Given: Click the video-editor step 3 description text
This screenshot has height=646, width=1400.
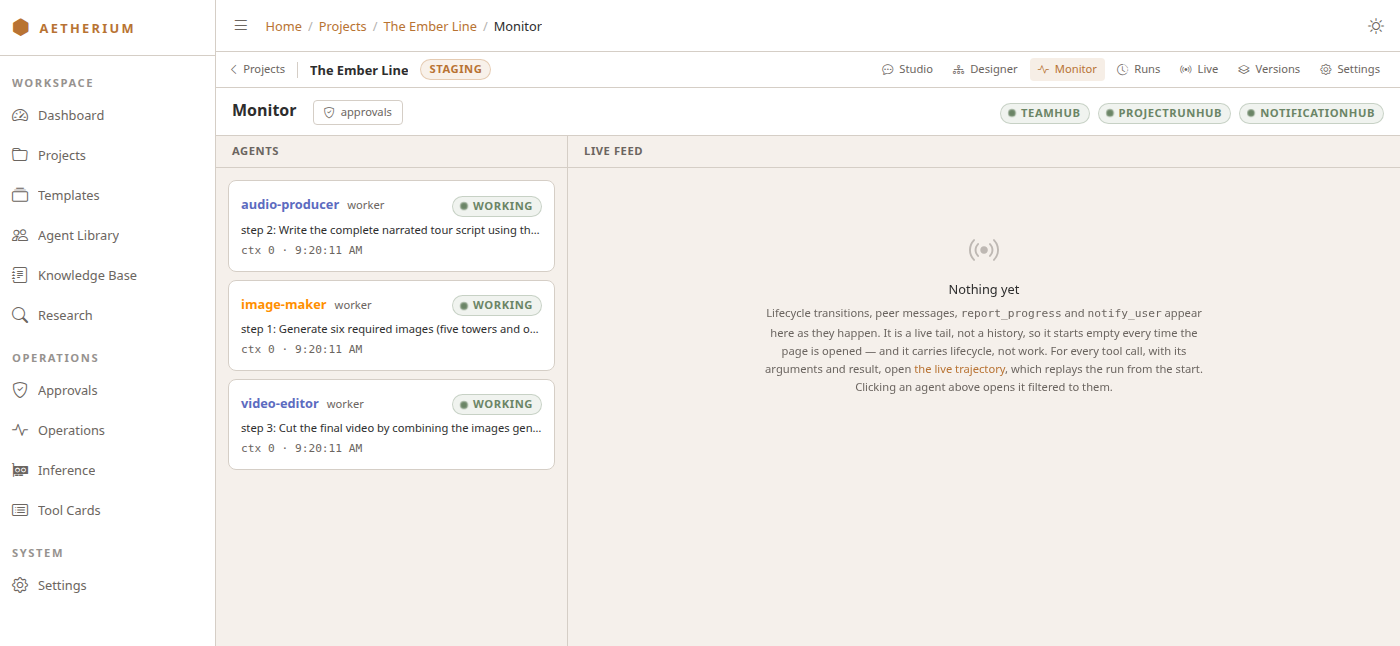Looking at the screenshot, I should [x=391, y=428].
